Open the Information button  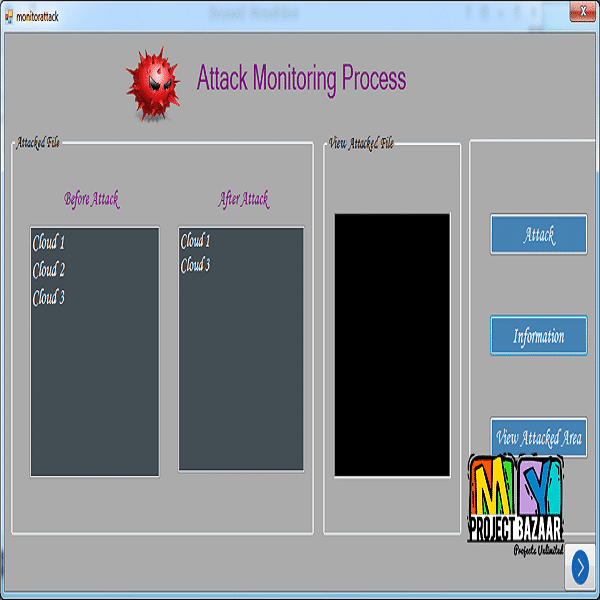(x=538, y=336)
